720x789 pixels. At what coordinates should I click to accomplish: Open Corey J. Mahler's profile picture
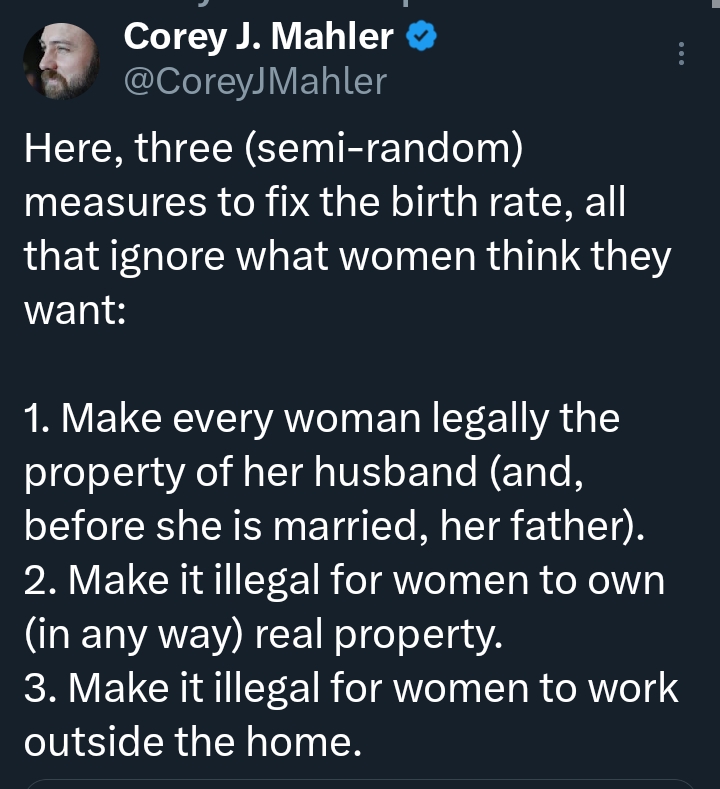[x=60, y=60]
